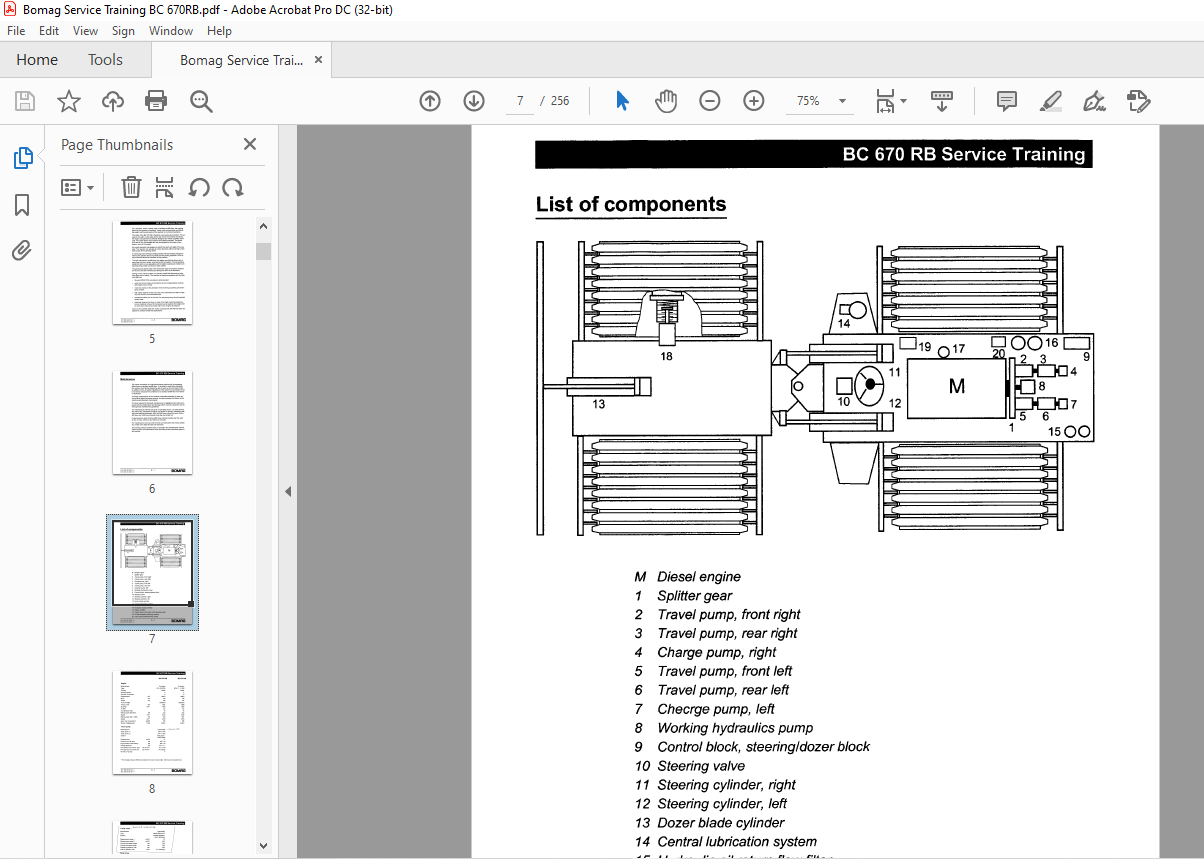Open the Attachments paperclip panel
Screen dimensions: 1204x859
tap(22, 250)
